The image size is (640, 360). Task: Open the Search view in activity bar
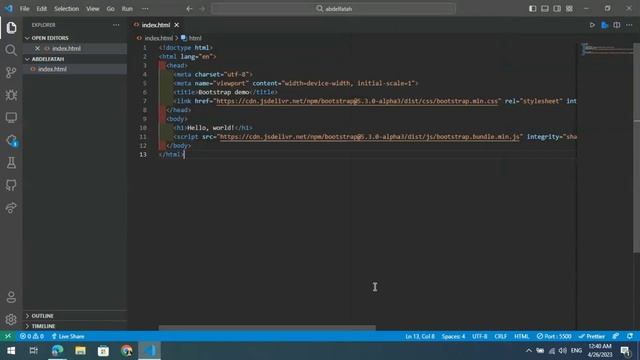11,50
